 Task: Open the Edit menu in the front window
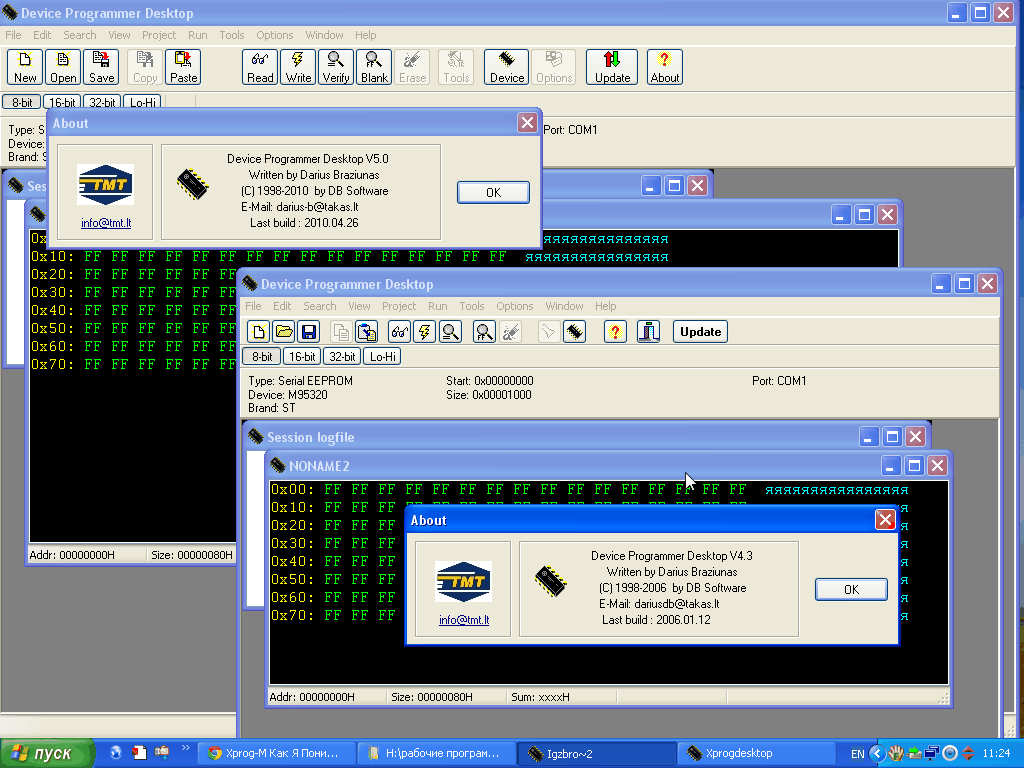coord(282,306)
